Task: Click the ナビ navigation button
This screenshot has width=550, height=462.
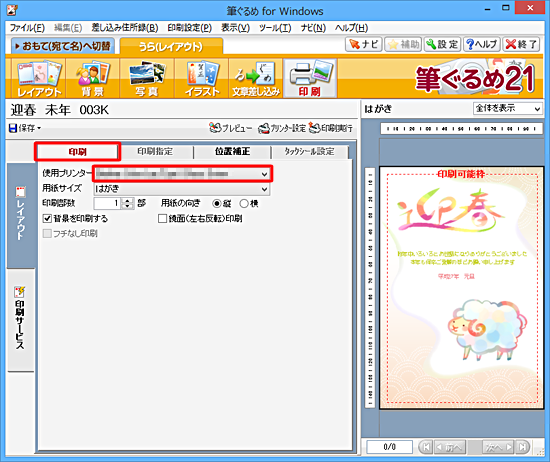Action: tap(364, 44)
